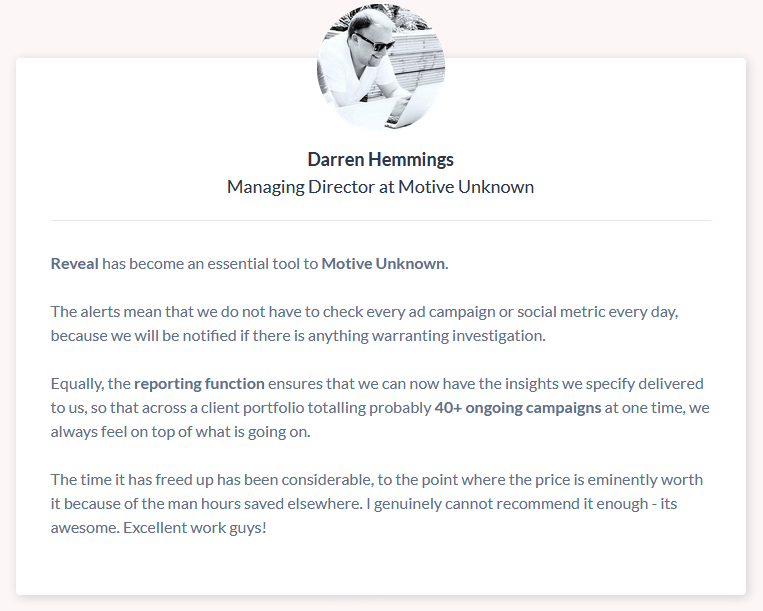Screen dimensions: 763x611
Task: Click the bold "Reveal" word in the testimonial
Action: pyautogui.click(x=75, y=265)
